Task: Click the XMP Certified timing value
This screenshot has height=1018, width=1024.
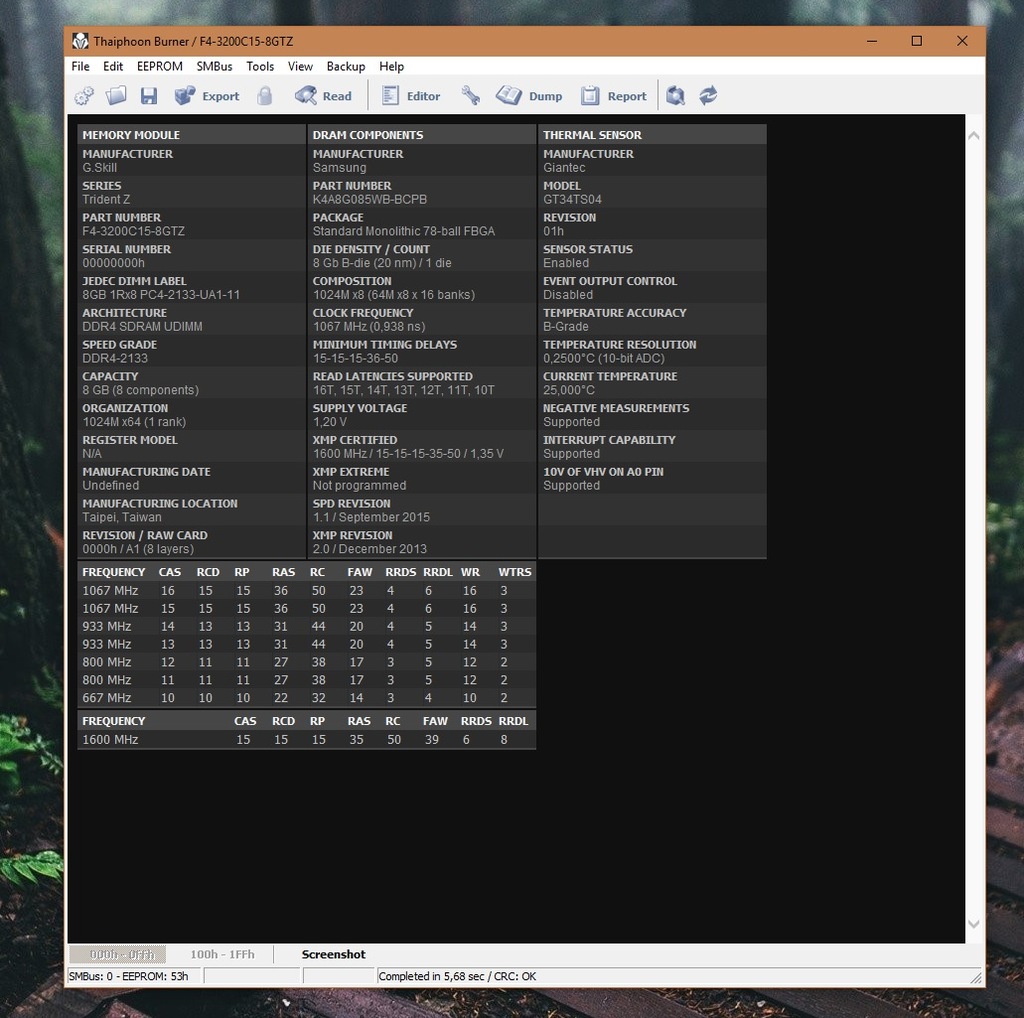Action: 408,454
